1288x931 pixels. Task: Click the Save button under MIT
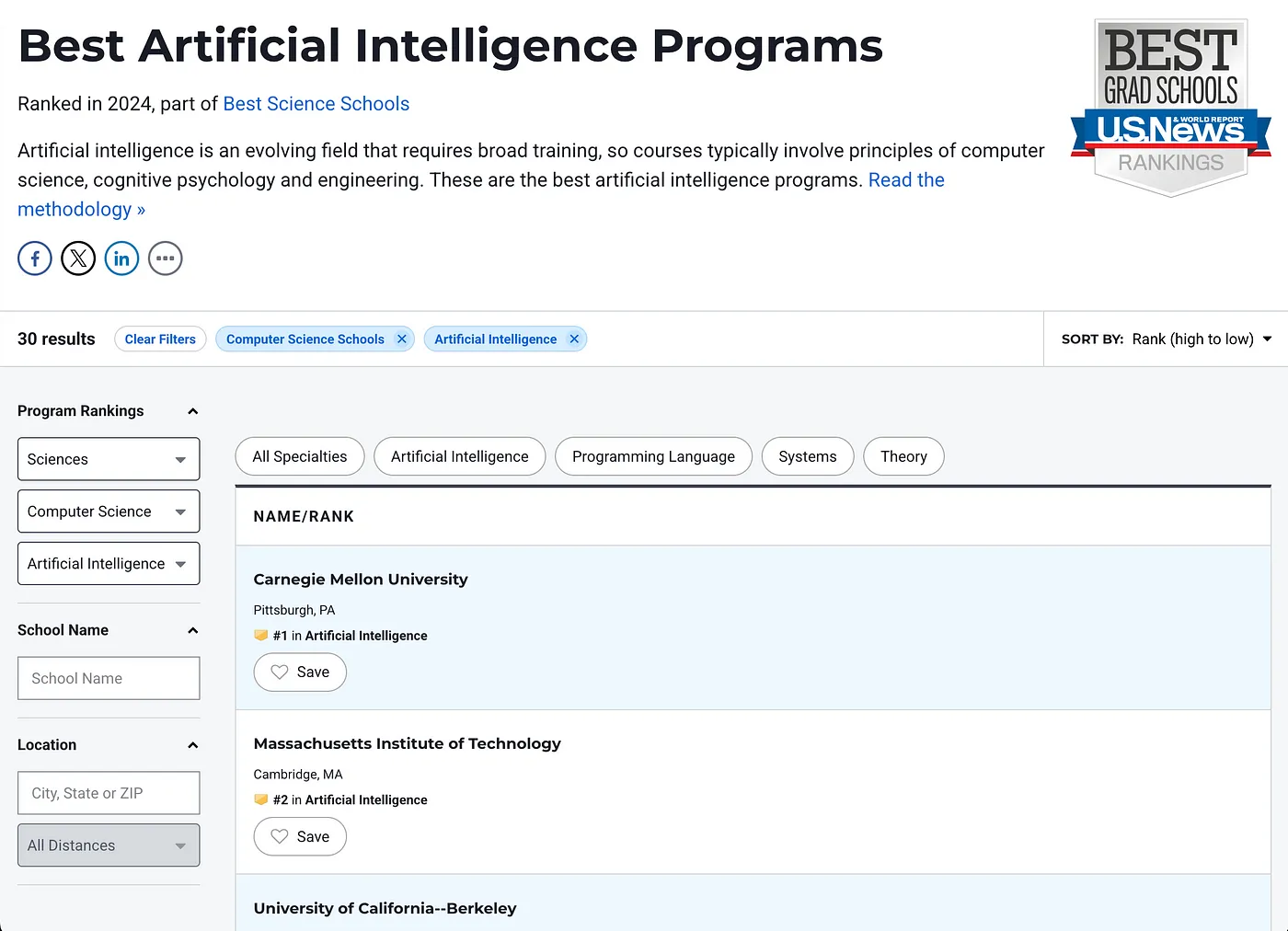(x=300, y=836)
